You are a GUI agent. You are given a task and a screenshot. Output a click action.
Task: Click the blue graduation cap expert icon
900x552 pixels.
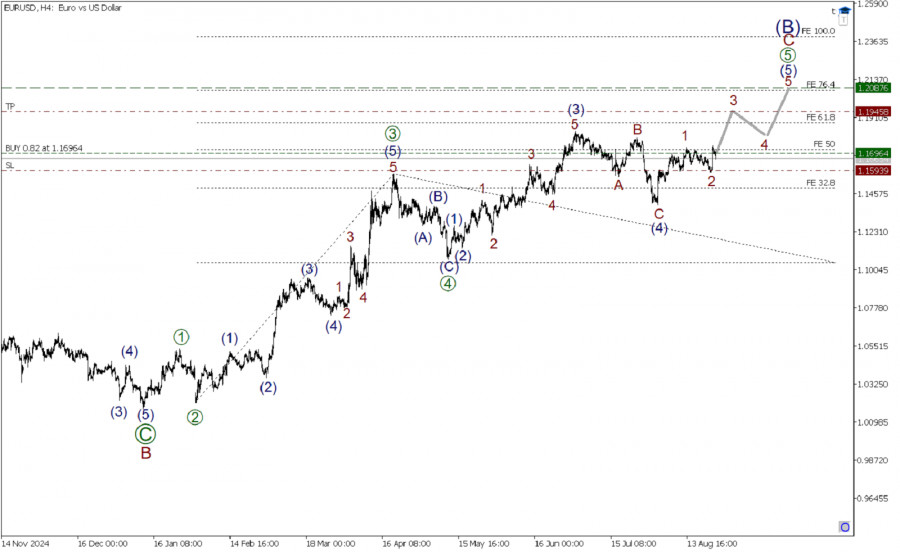point(844,10)
